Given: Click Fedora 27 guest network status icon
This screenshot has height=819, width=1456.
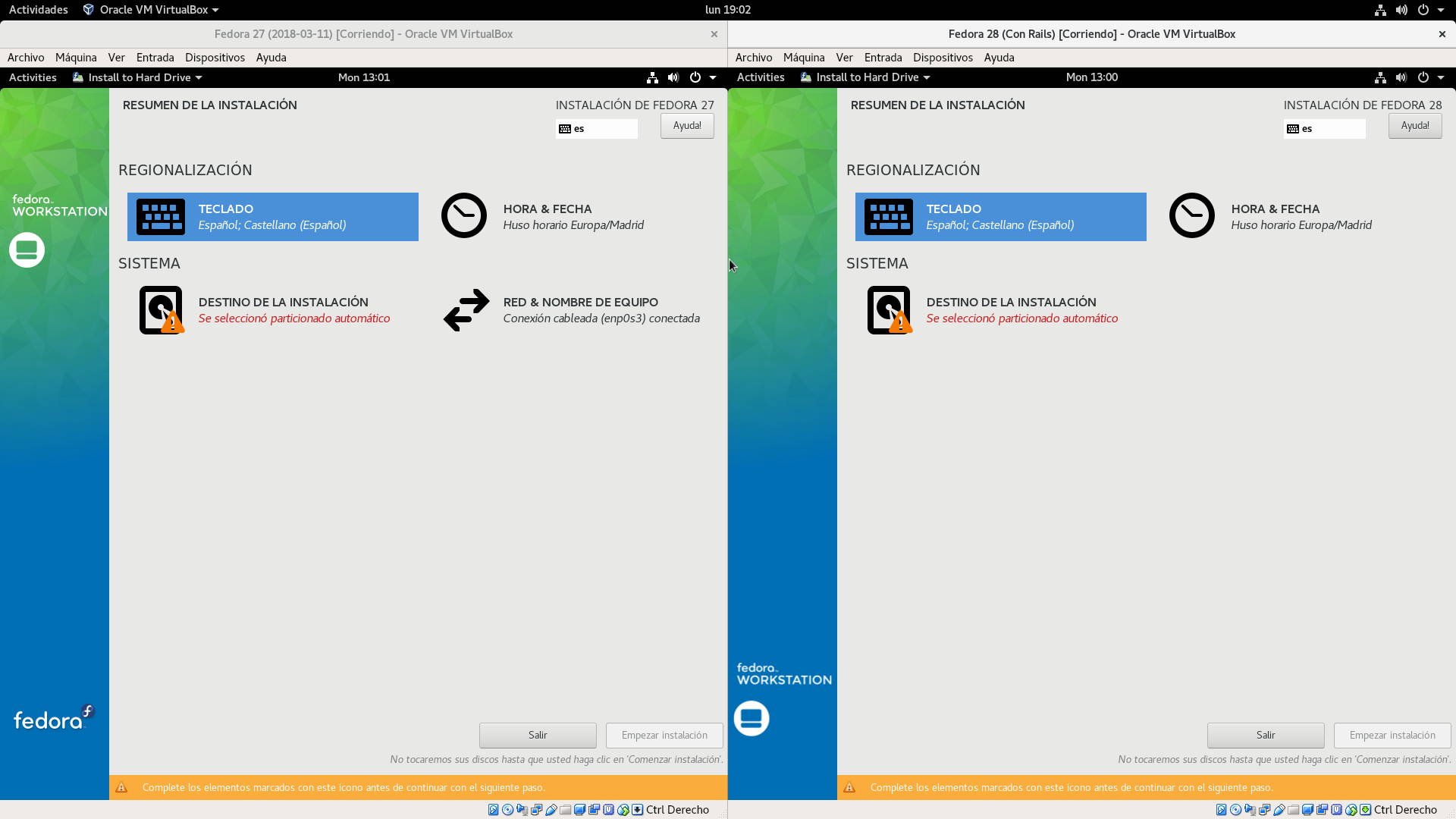Looking at the screenshot, I should pos(651,77).
